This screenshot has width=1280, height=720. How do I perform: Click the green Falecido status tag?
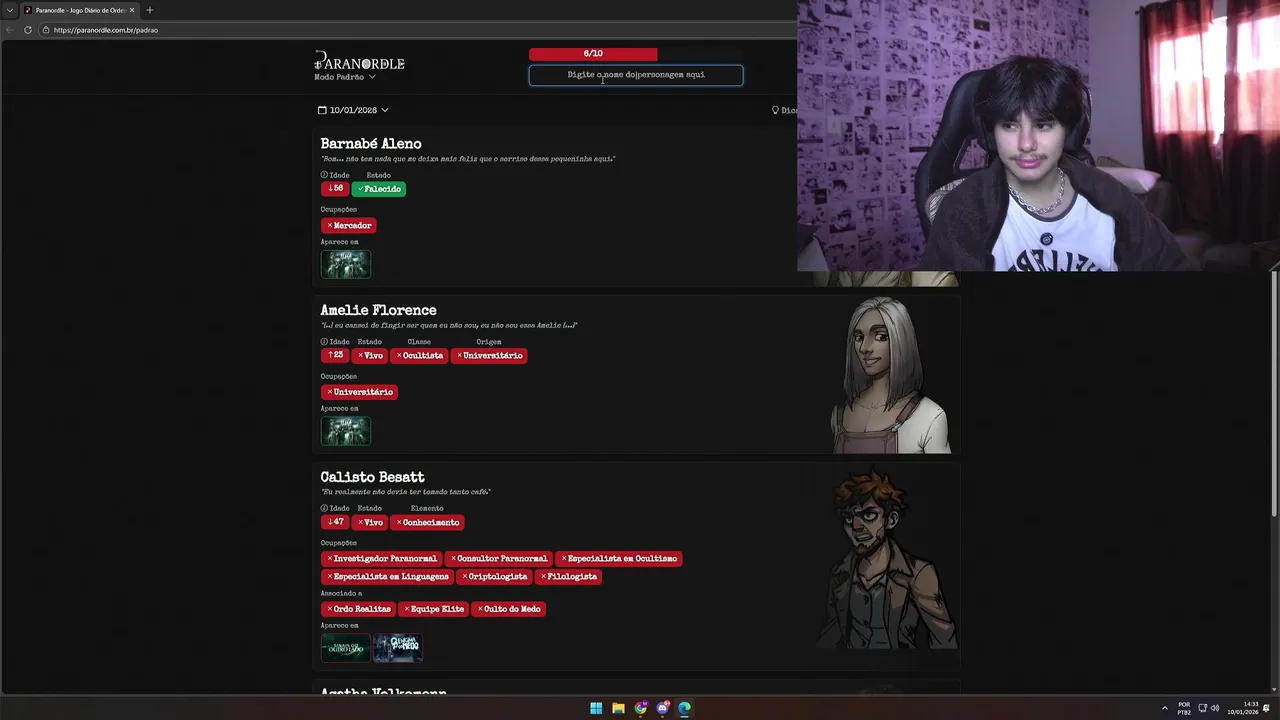(x=379, y=189)
